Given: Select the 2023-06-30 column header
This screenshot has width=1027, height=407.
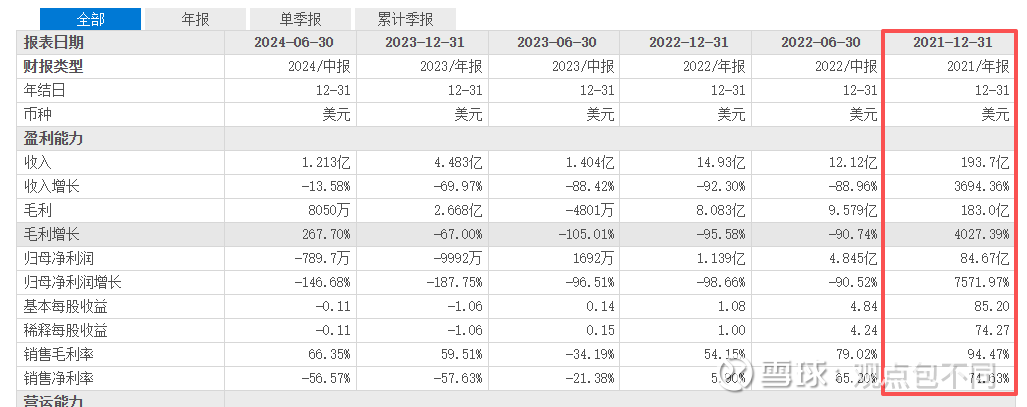Looking at the screenshot, I should click(553, 43).
